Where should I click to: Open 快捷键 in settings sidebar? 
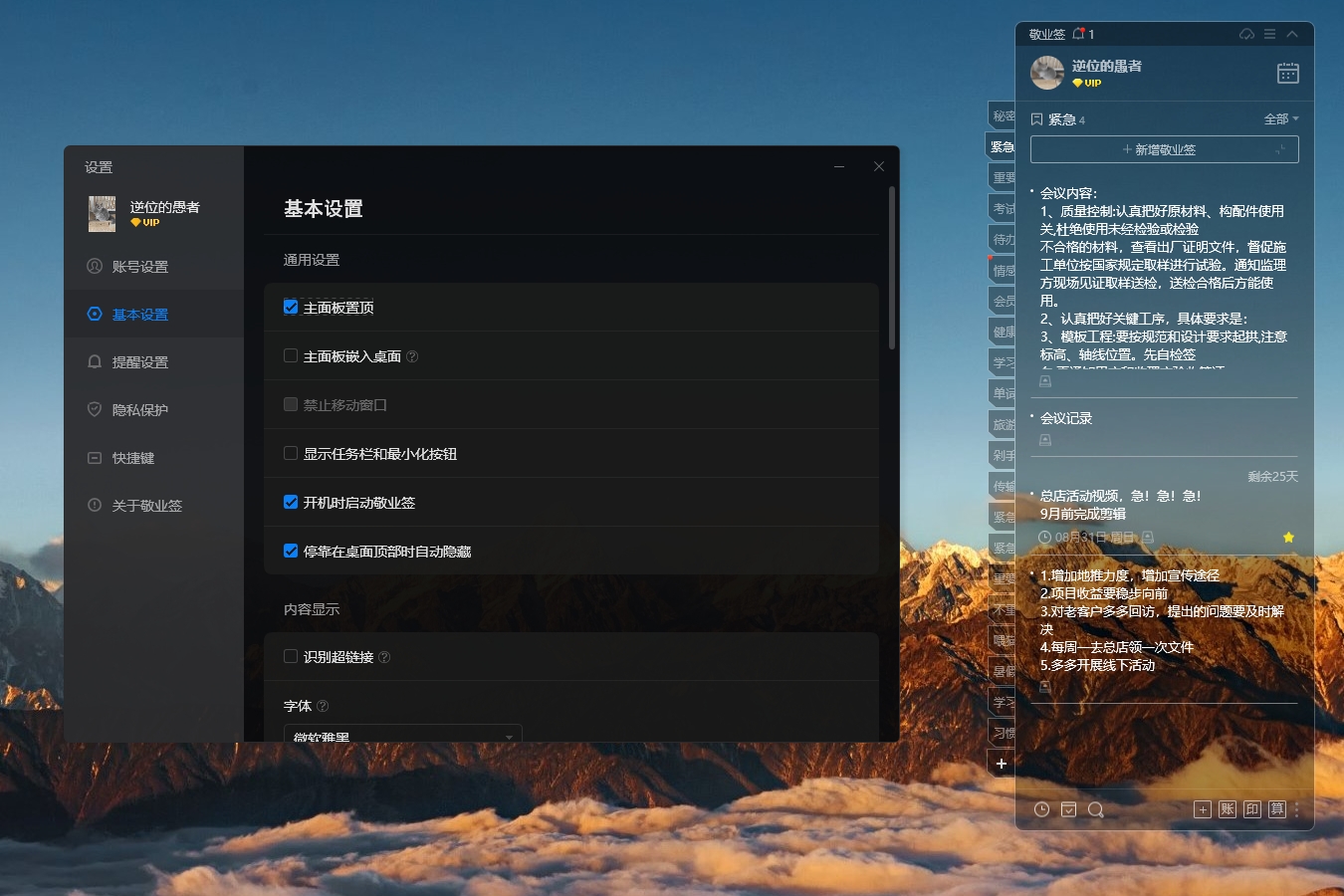[154, 458]
